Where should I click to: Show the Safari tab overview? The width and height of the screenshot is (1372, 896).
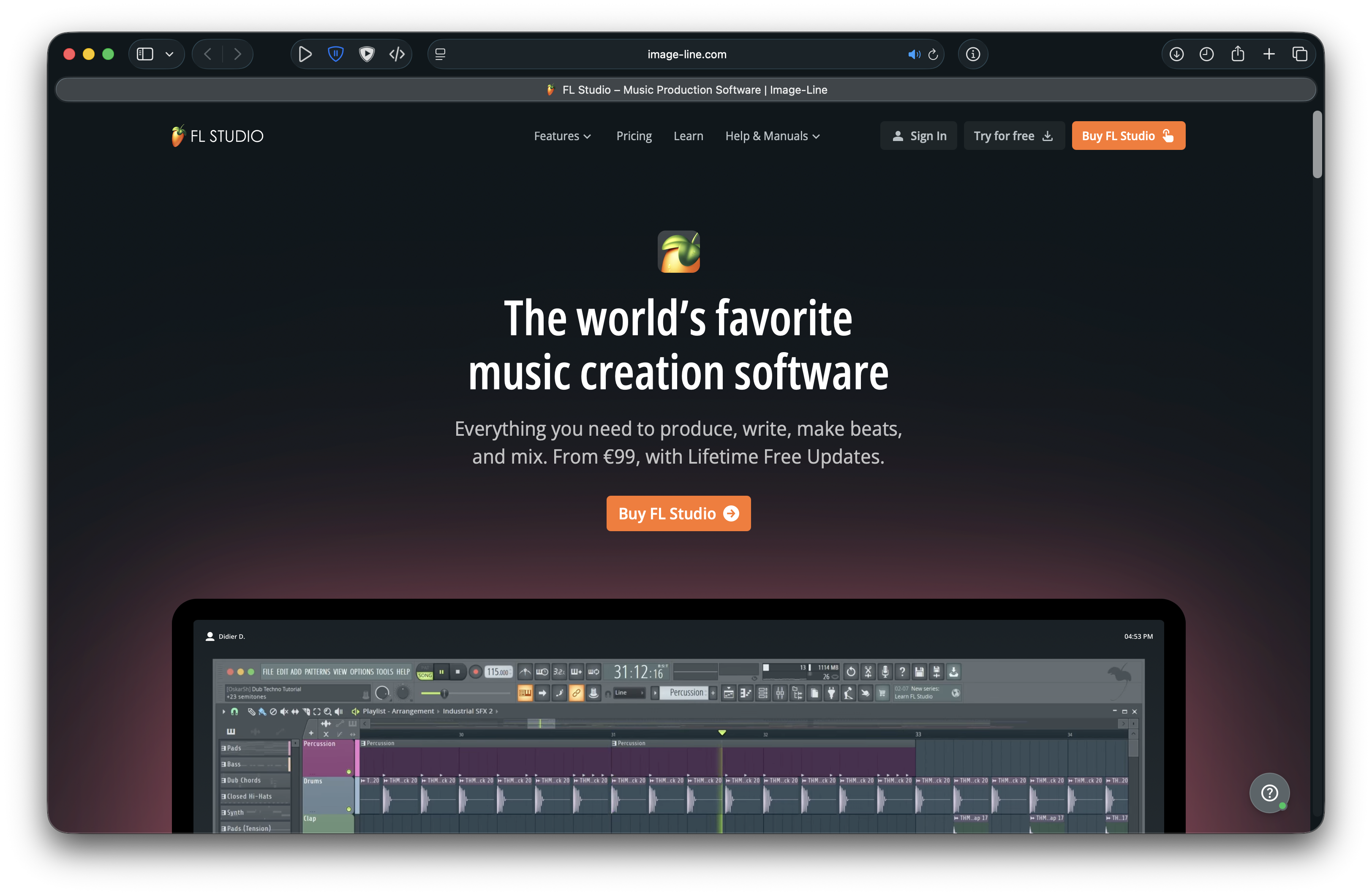coord(1300,54)
